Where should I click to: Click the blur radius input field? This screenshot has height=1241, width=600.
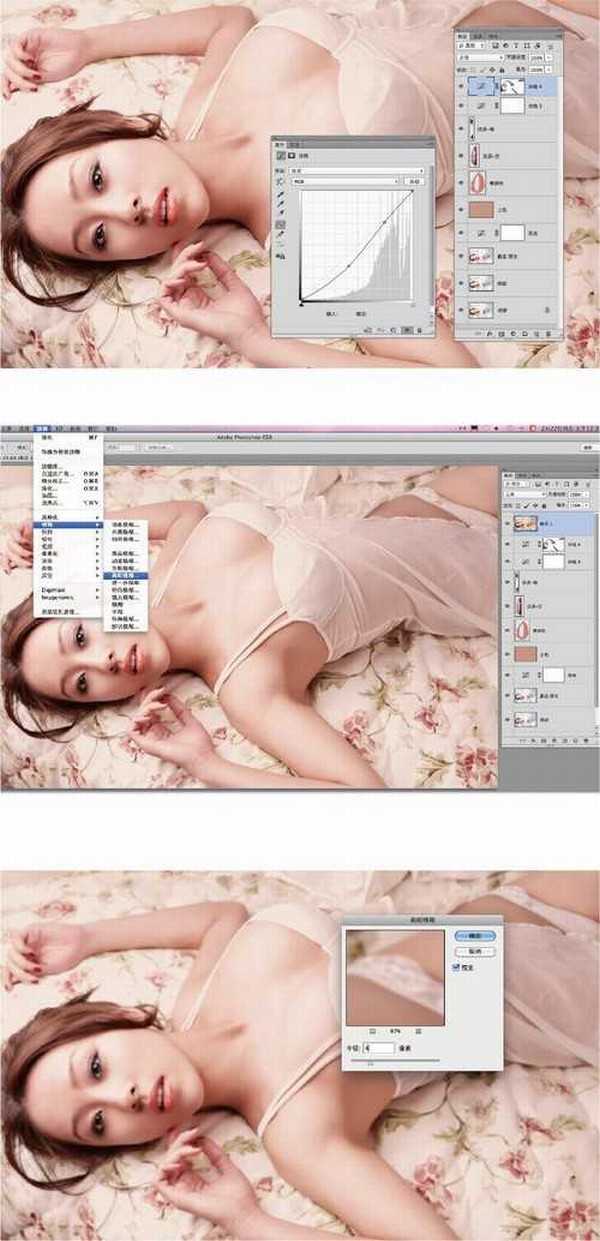[x=380, y=1046]
